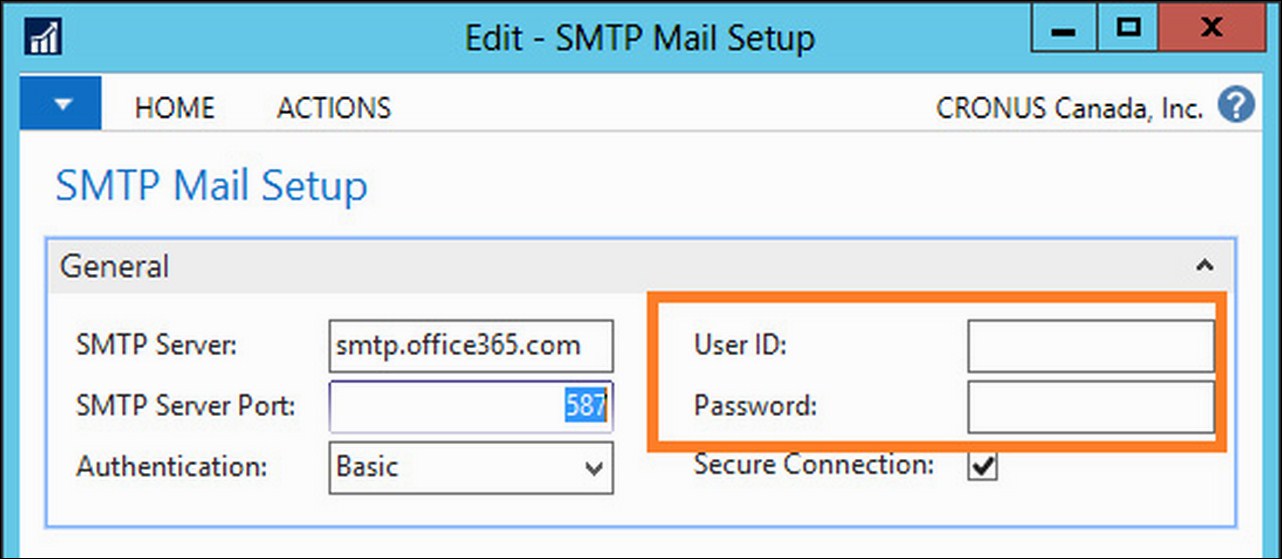Open the help question mark icon
The width and height of the screenshot is (1282, 559).
point(1236,106)
